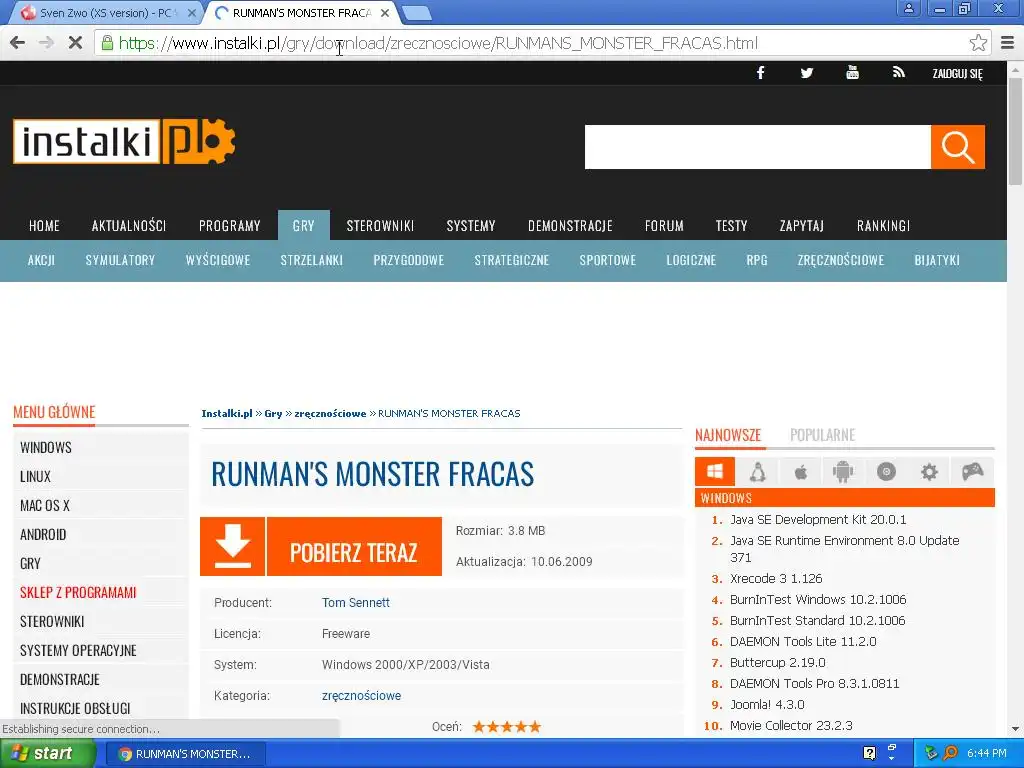Click the POBIERZ TERAZ download button

tap(354, 547)
